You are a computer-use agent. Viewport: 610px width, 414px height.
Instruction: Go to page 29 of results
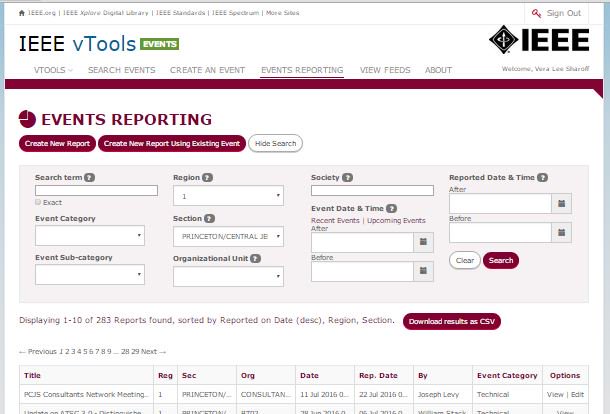[x=135, y=351]
